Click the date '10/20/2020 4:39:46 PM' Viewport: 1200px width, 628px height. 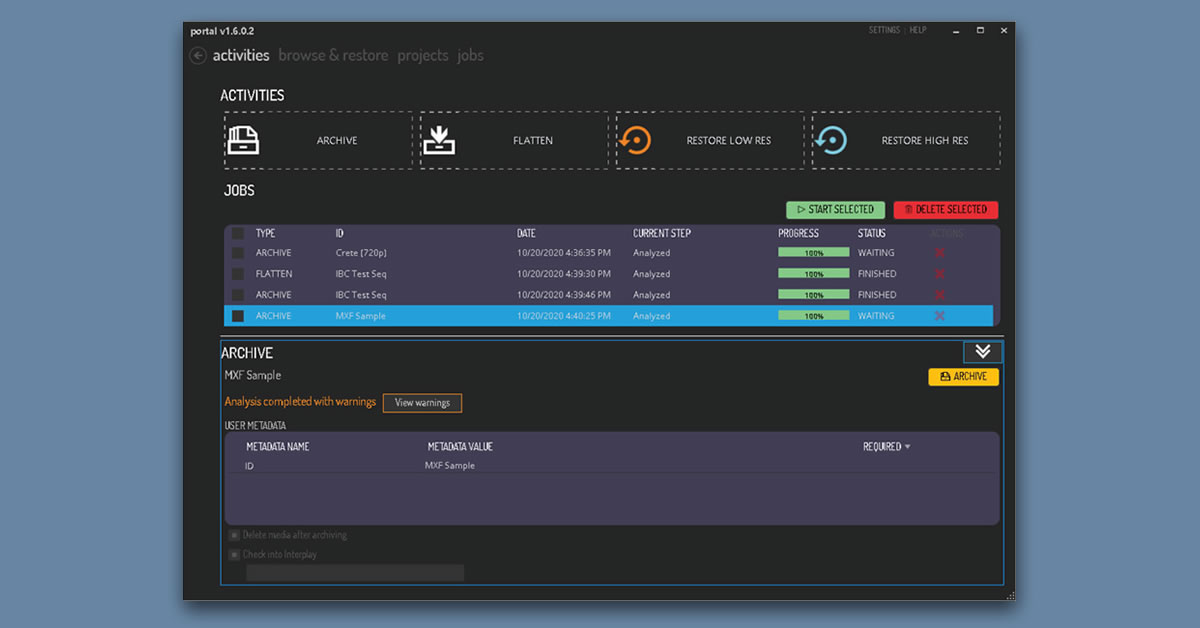(x=564, y=295)
